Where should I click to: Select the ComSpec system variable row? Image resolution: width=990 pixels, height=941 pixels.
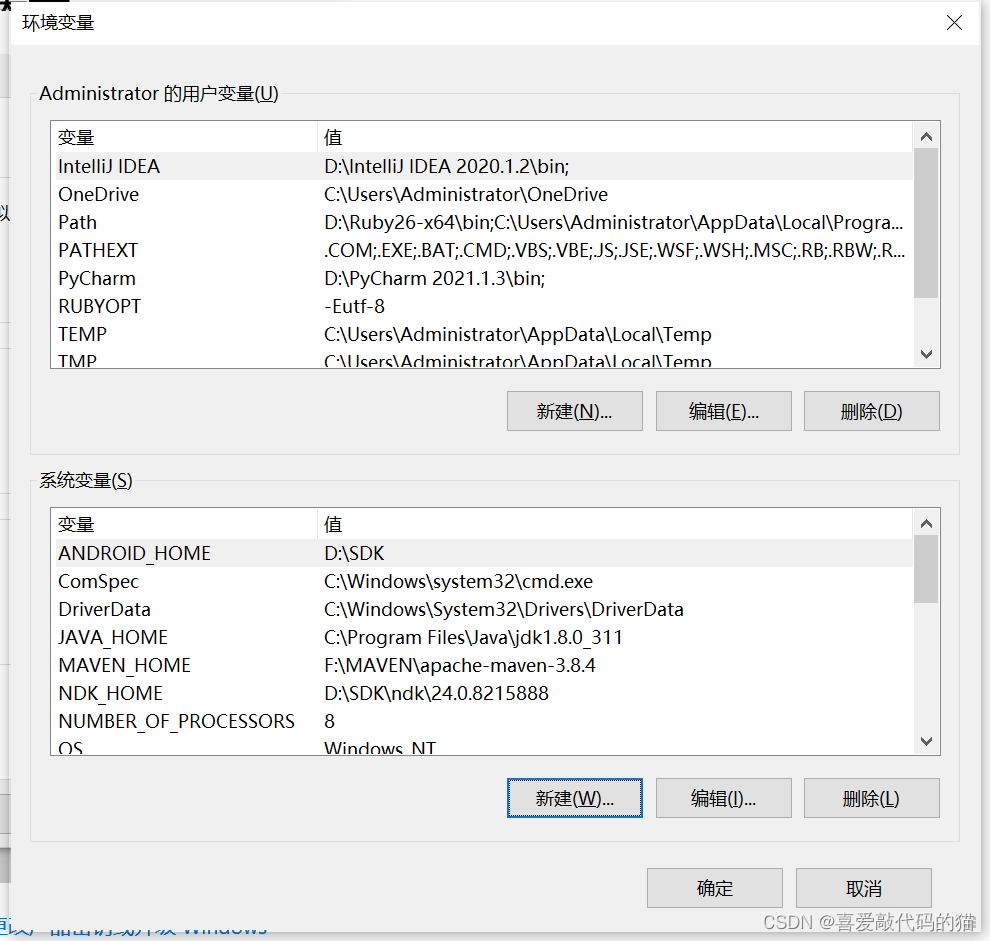pyautogui.click(x=484, y=581)
